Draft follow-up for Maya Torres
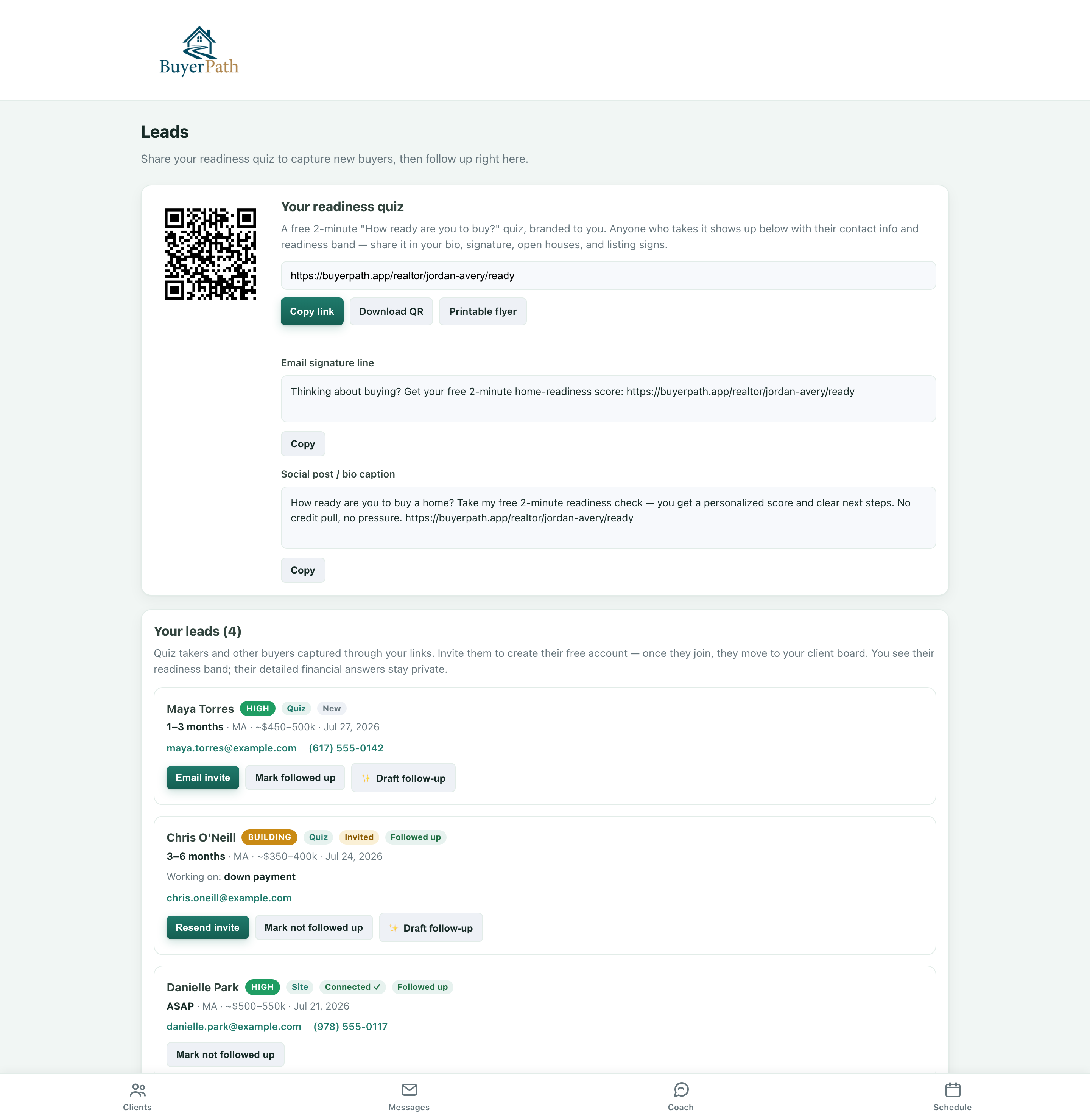The image size is (1090, 1120). point(403,778)
